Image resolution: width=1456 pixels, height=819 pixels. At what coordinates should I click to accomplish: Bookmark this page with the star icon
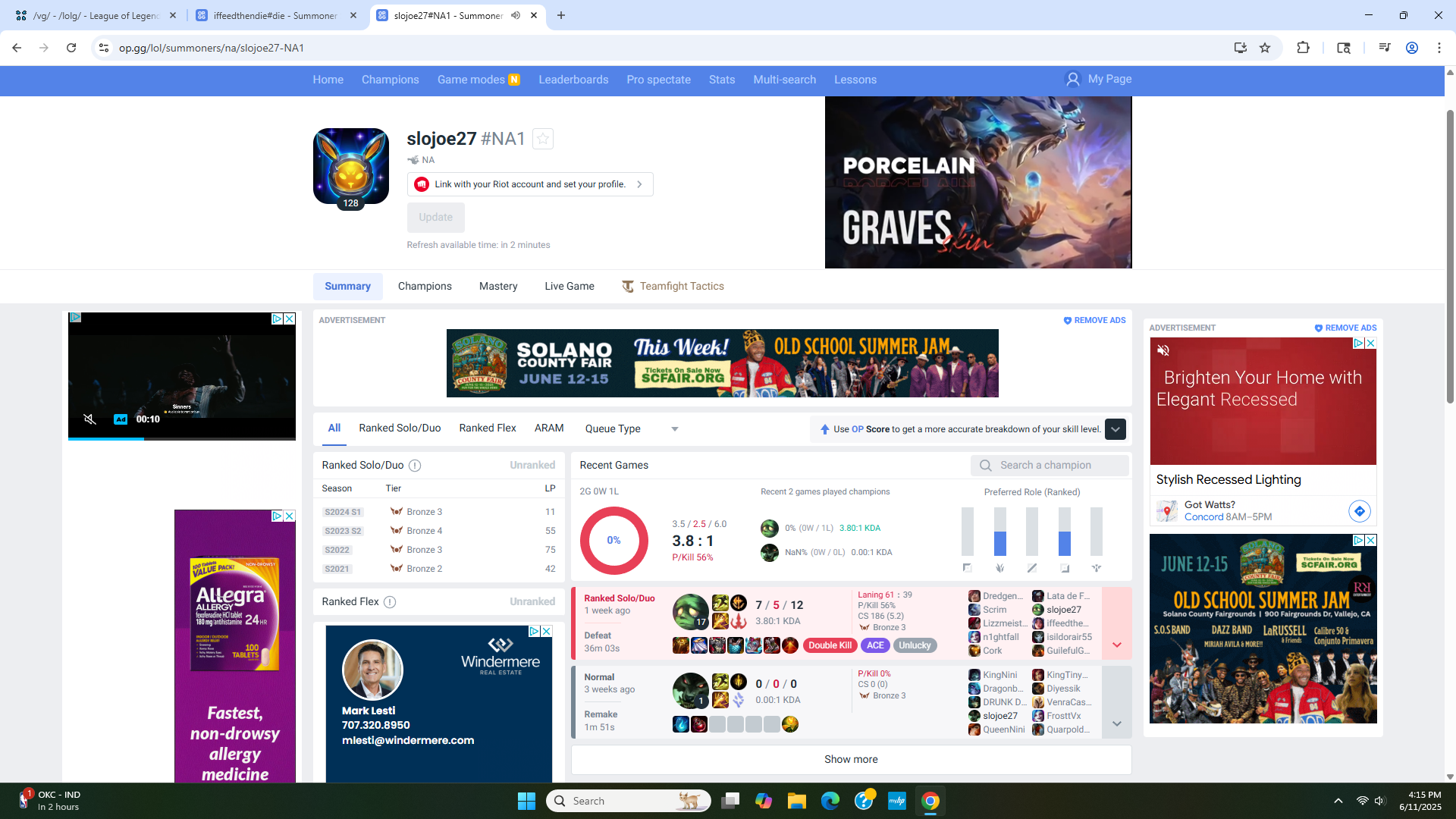pos(1265,48)
